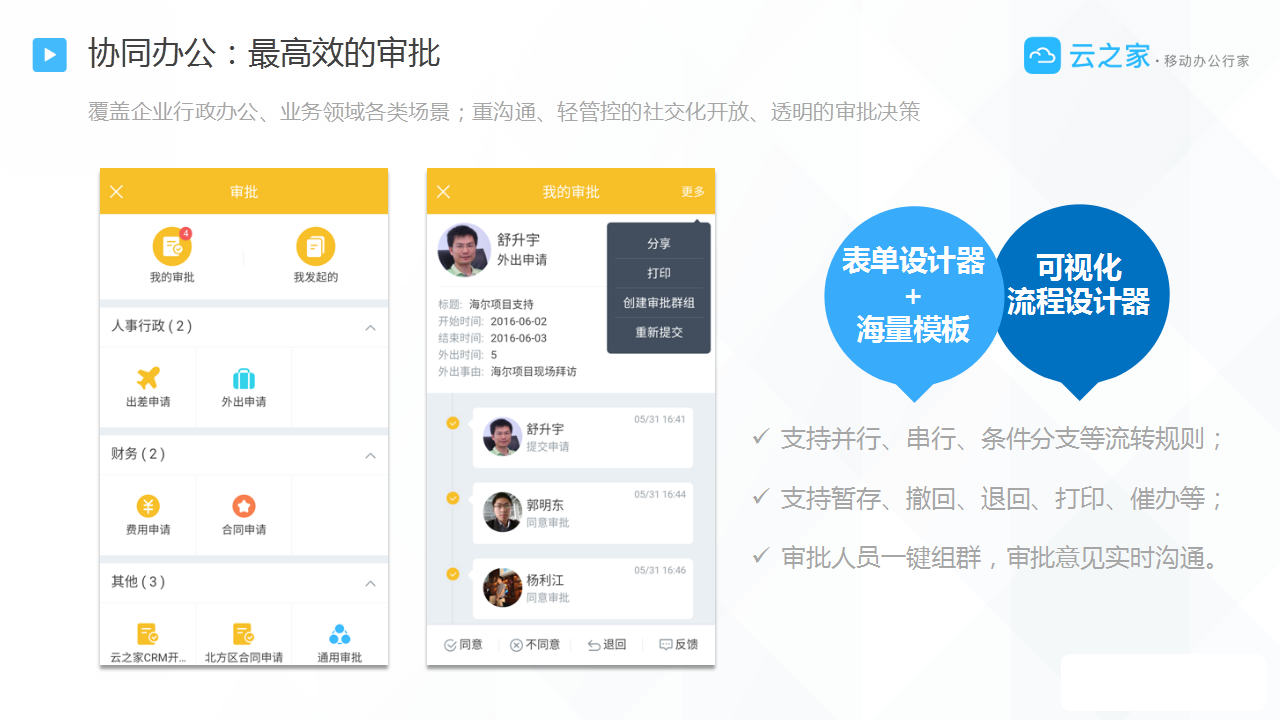Click the 其他 (3) section header
Image resolution: width=1280 pixels, height=720 pixels.
244,582
